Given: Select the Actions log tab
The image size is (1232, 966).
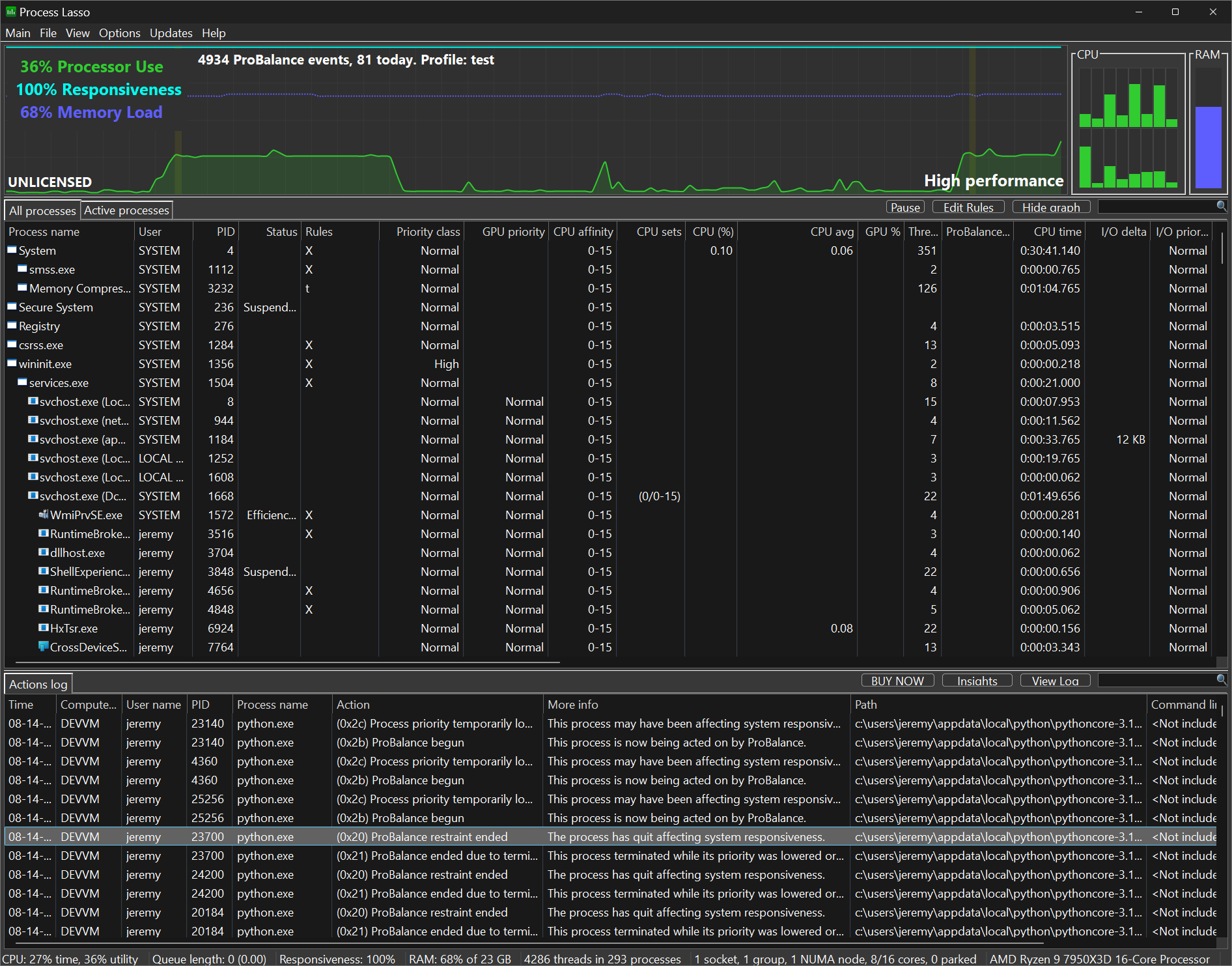Looking at the screenshot, I should 38,685.
